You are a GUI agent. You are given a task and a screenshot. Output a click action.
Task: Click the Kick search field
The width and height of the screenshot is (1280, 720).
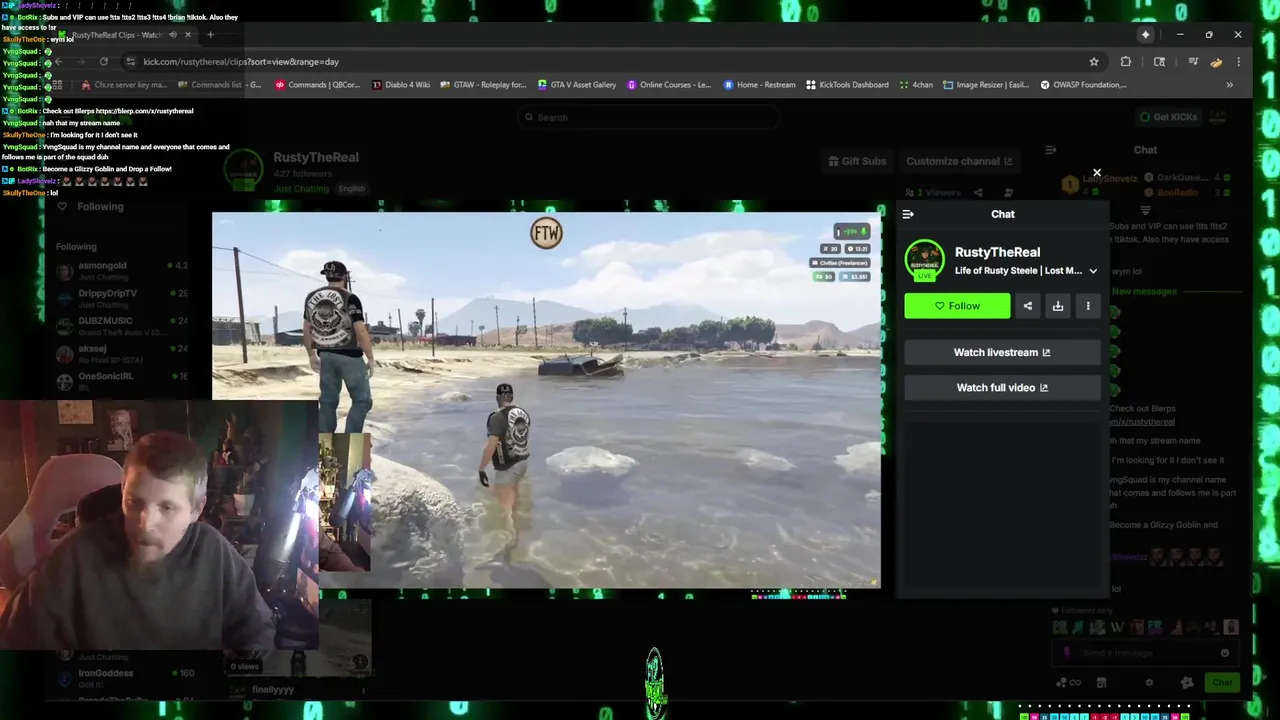pos(650,118)
